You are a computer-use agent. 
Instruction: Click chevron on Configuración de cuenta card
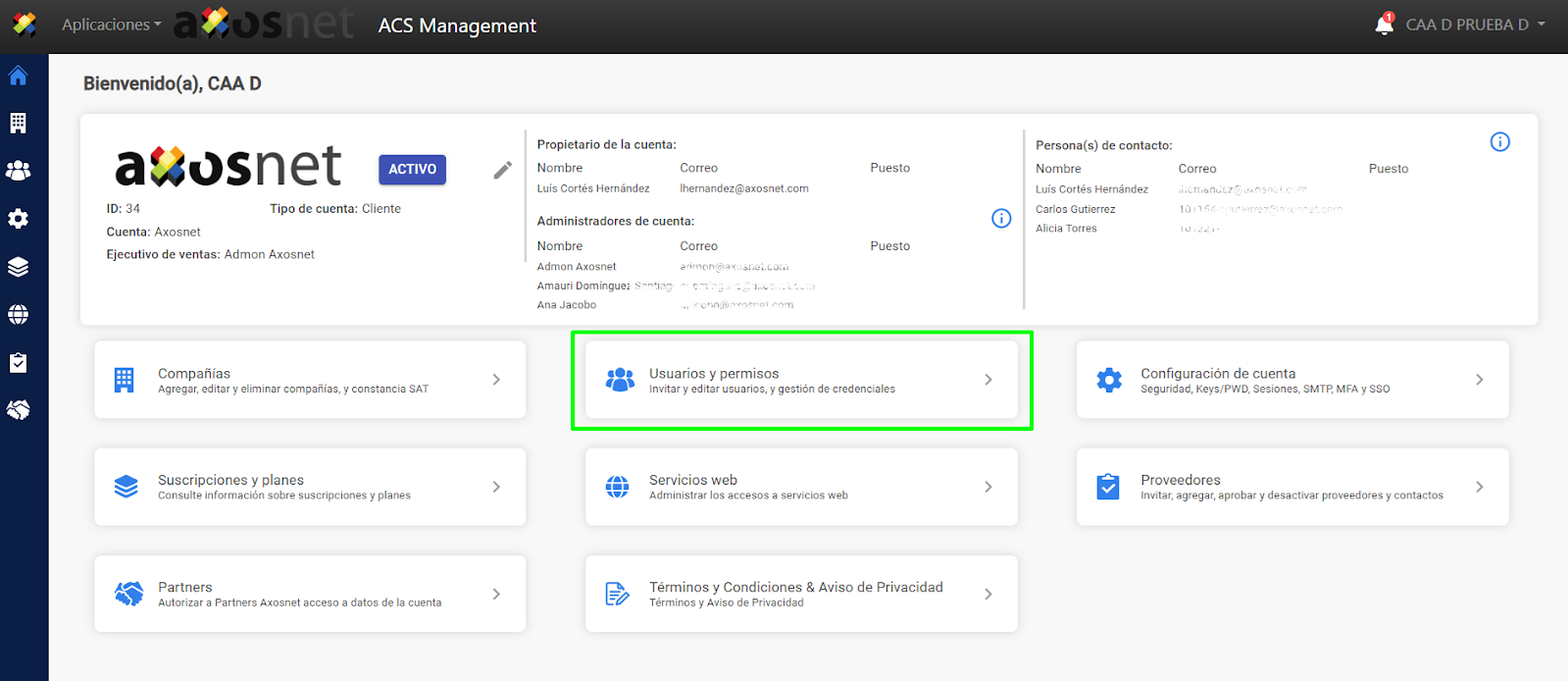click(x=1479, y=380)
